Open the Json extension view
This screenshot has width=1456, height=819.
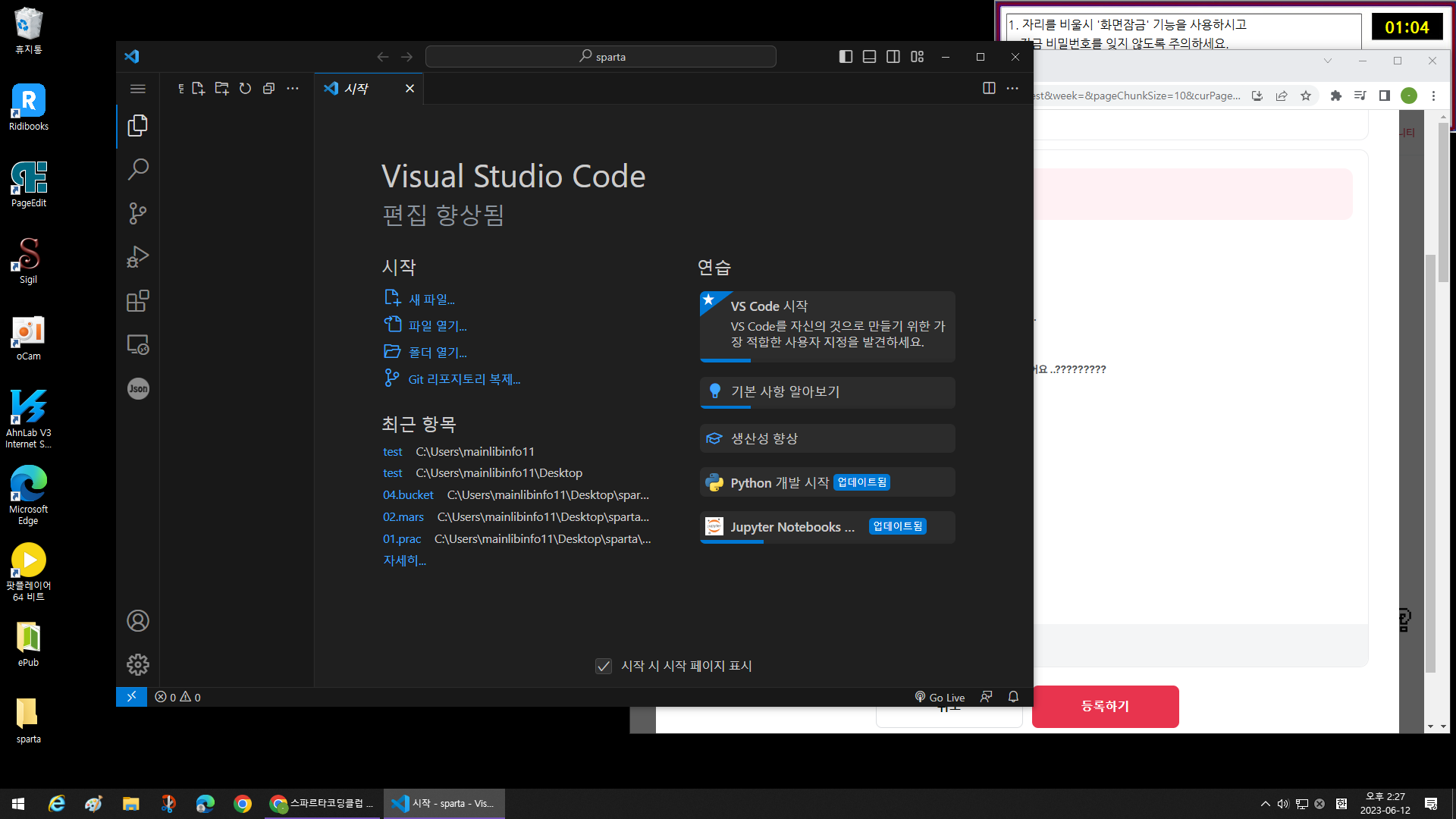pyautogui.click(x=138, y=389)
